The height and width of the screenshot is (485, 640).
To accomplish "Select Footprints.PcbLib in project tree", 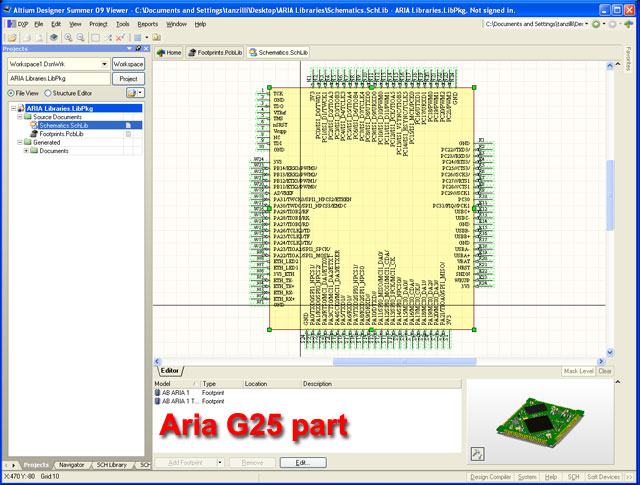I will pos(61,134).
